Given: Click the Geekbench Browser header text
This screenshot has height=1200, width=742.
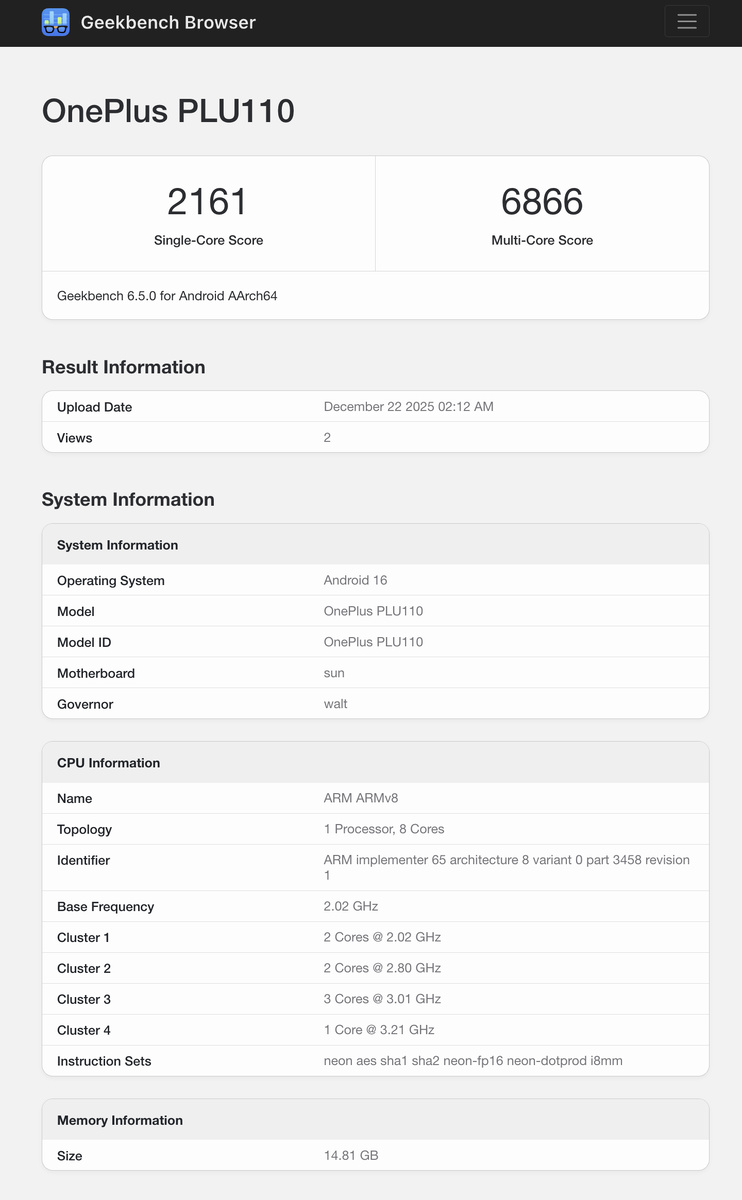Looking at the screenshot, I should pyautogui.click(x=168, y=21).
